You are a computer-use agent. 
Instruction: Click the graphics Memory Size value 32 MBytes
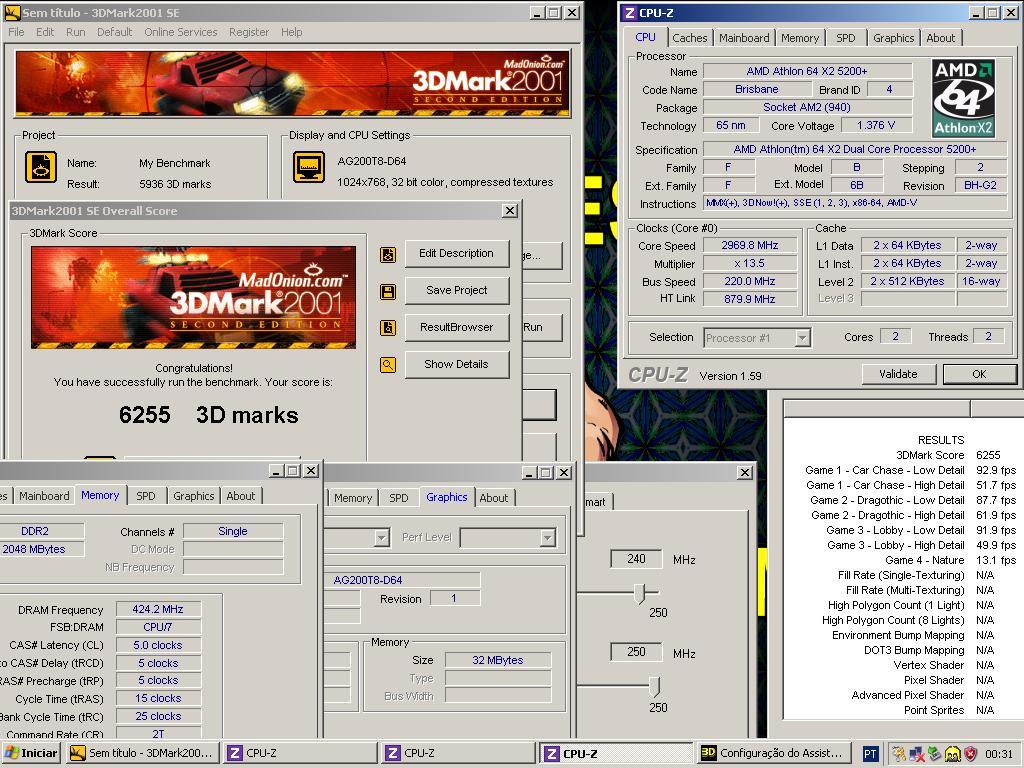[498, 660]
